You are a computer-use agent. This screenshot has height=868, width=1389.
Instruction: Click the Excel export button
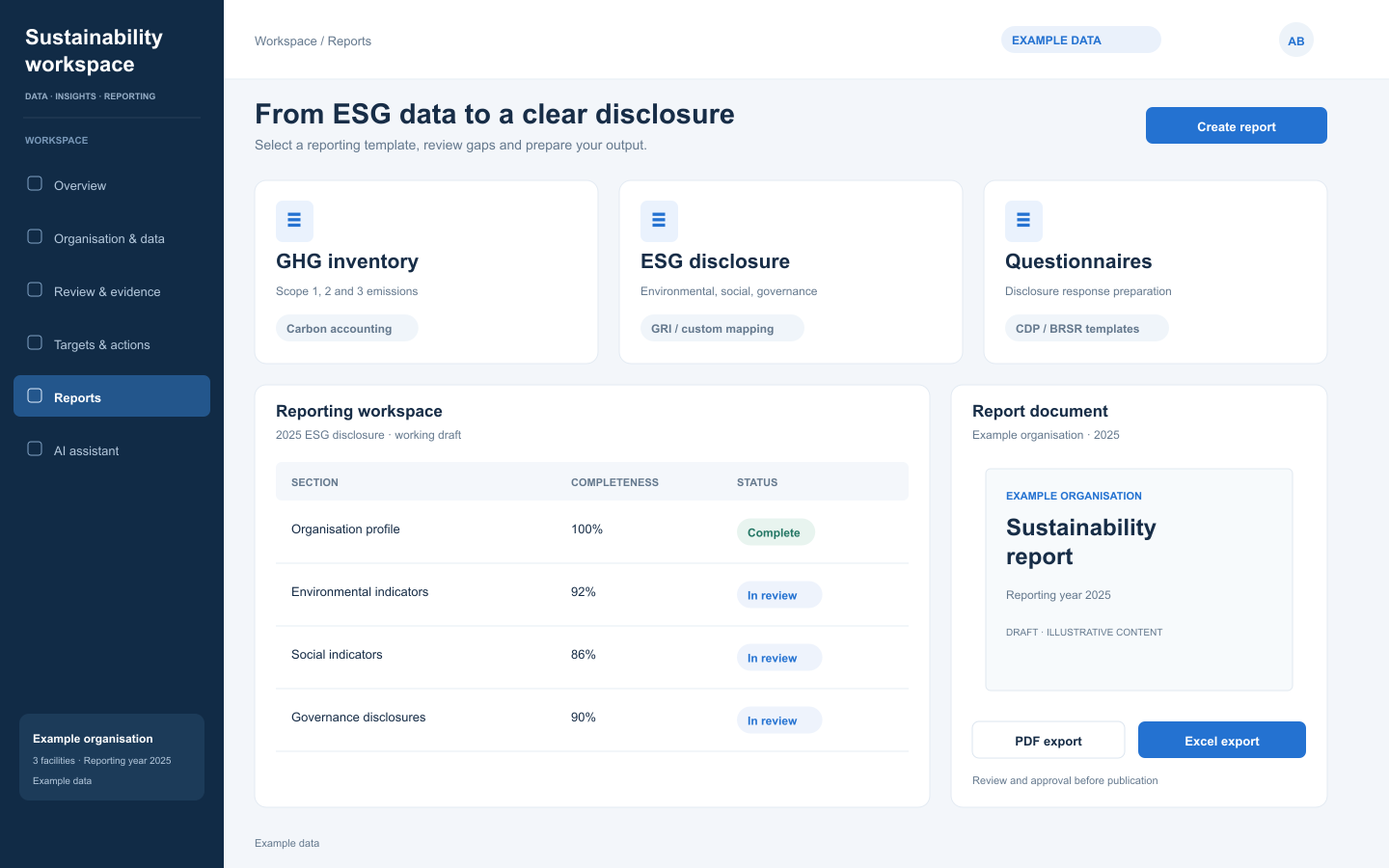pos(1222,740)
